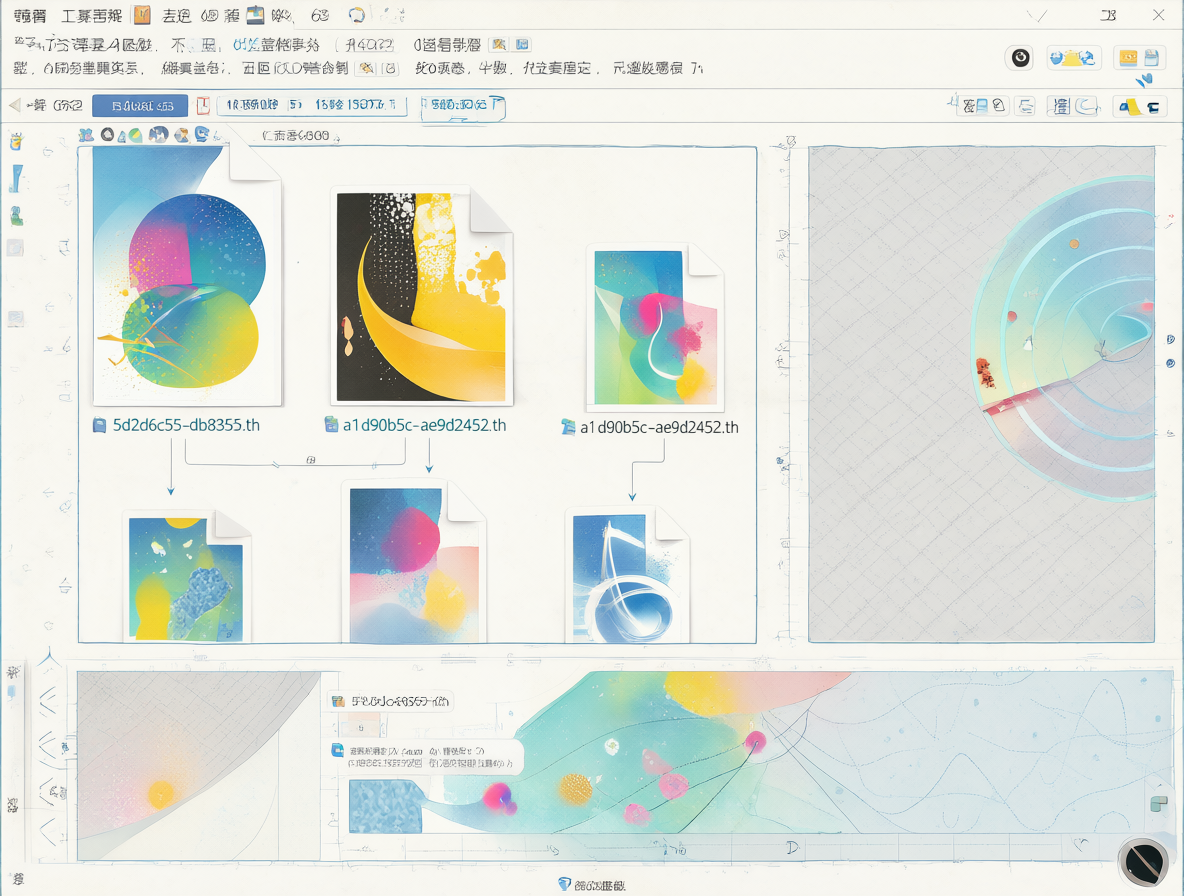This screenshot has height=896, width=1184.
Task: Click the yellow dot in the bottom-left gradient panel
Action: [x=161, y=794]
